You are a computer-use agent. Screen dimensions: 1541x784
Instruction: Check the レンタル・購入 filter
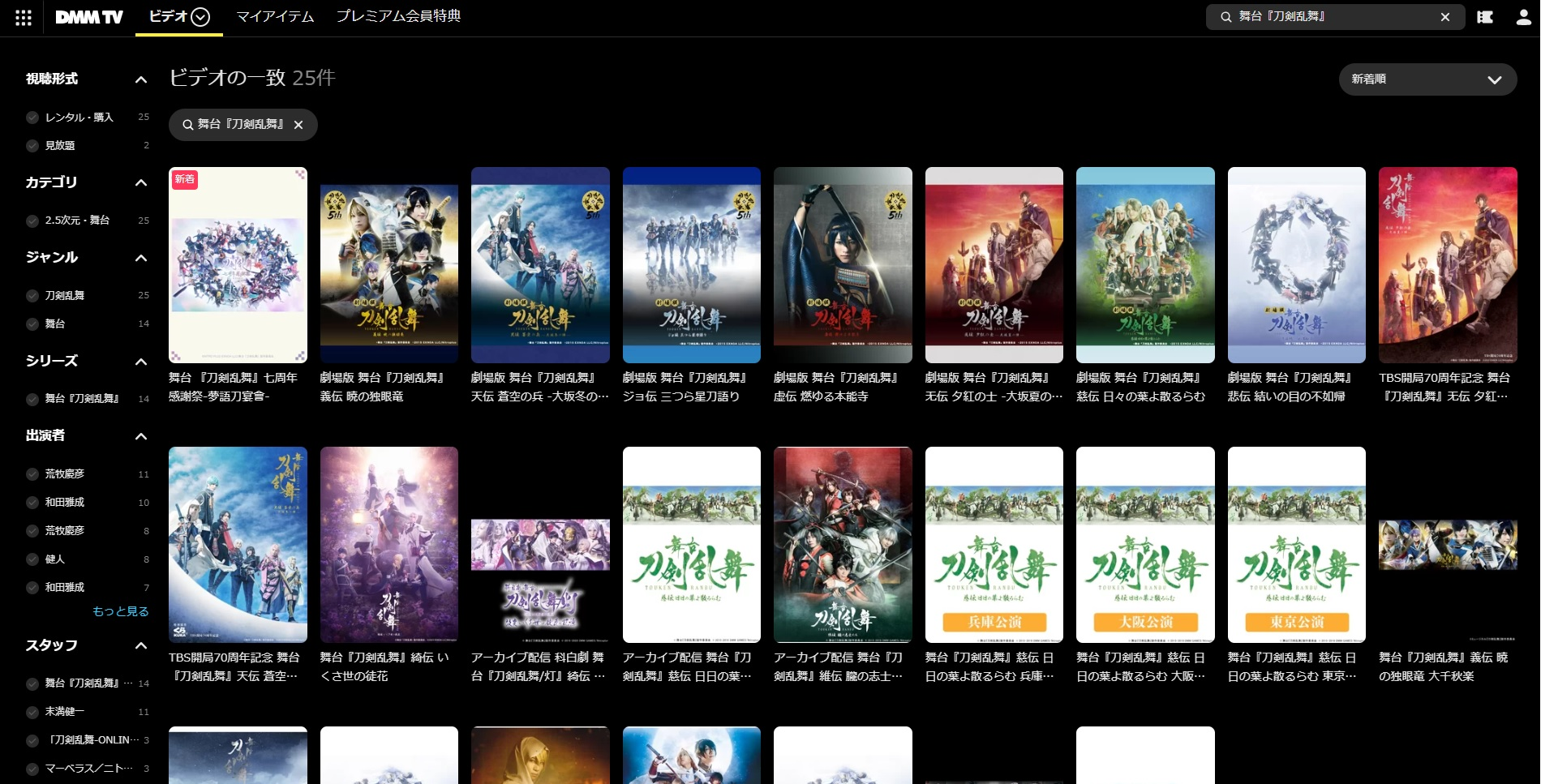click(32, 118)
